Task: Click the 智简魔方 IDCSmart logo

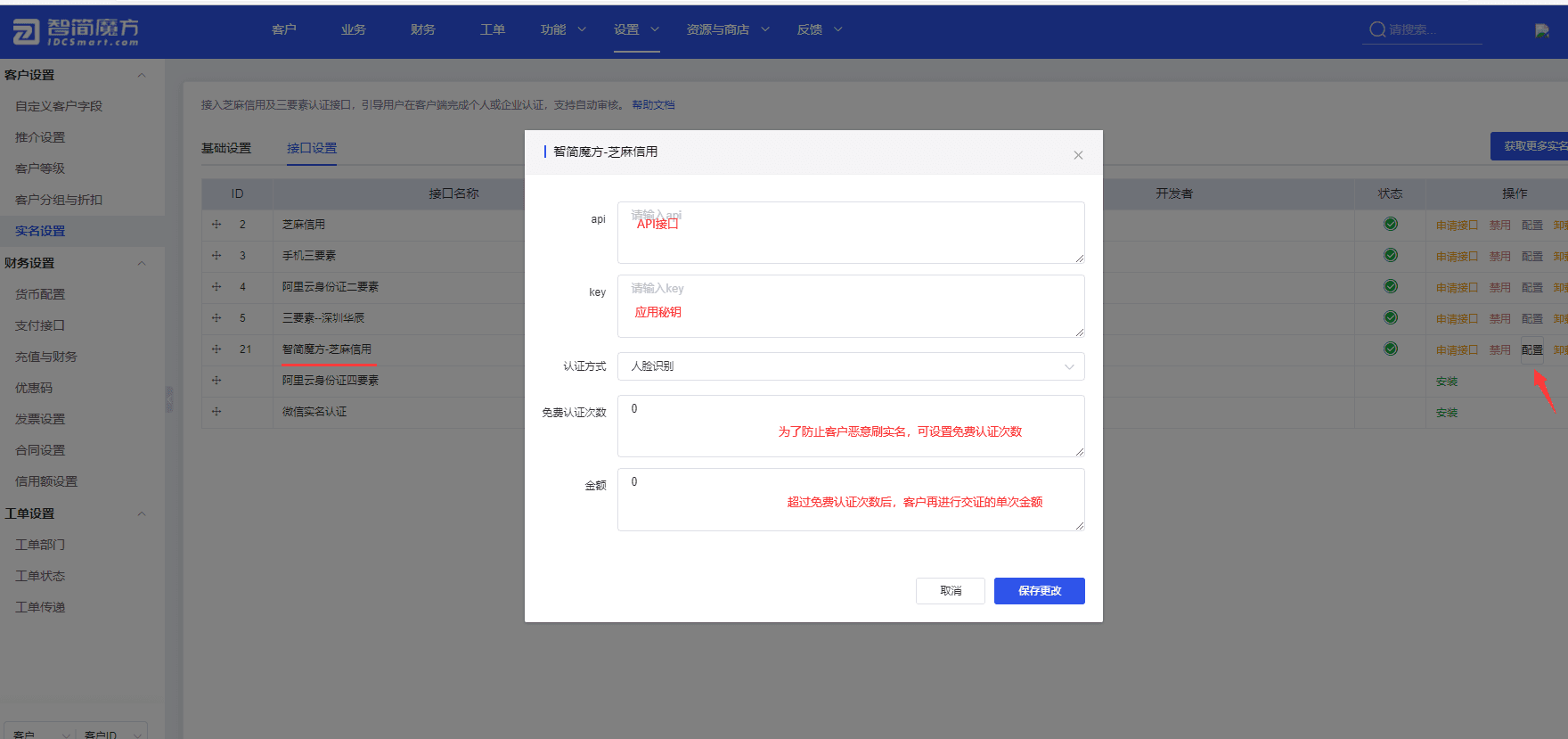Action: click(x=76, y=31)
